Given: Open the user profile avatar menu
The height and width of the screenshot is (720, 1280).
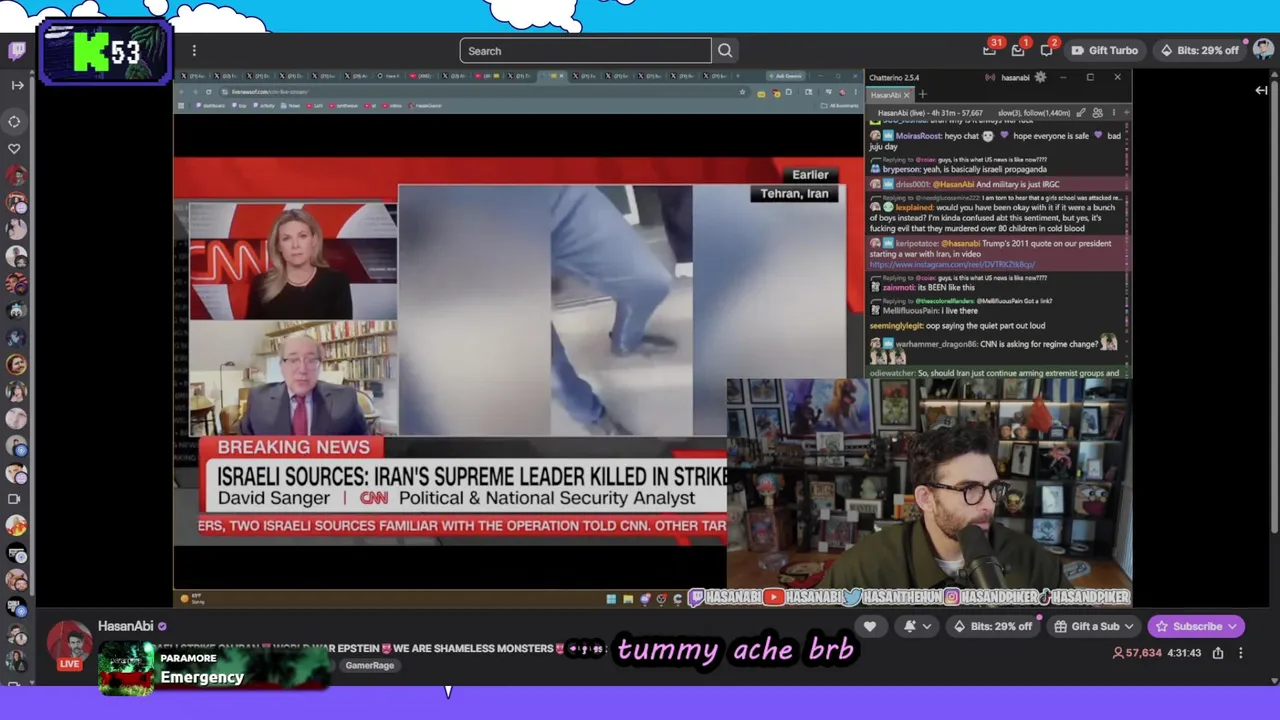Looking at the screenshot, I should pos(1263,50).
